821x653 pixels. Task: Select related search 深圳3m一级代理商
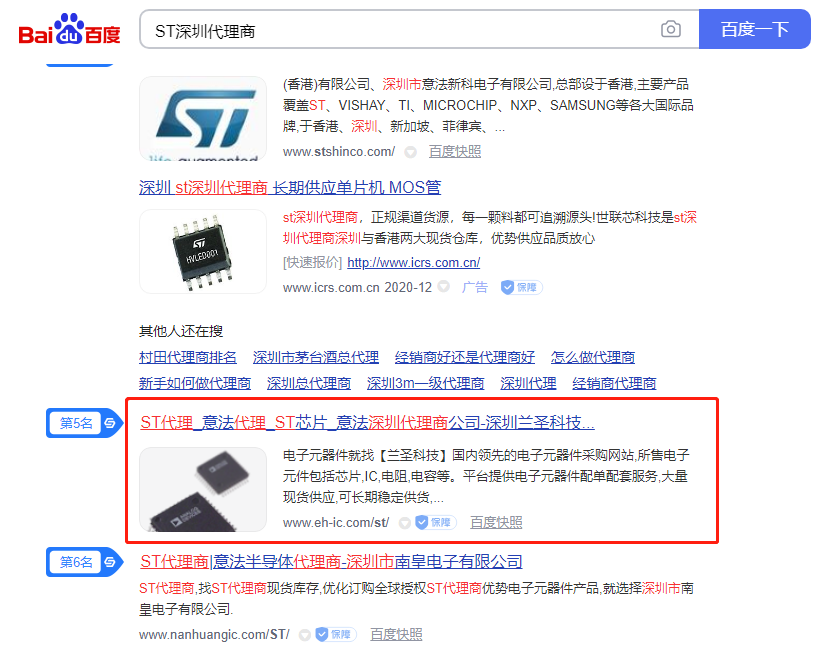(x=425, y=383)
